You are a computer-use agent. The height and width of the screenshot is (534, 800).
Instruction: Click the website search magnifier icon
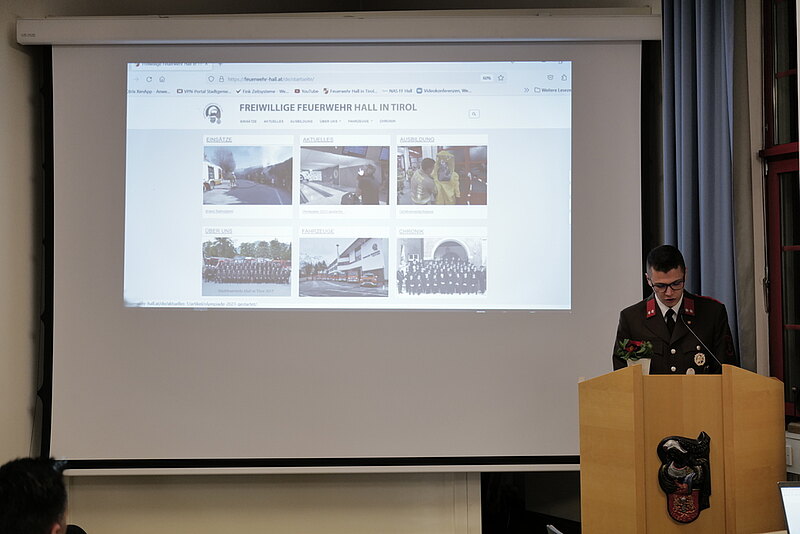(473, 114)
